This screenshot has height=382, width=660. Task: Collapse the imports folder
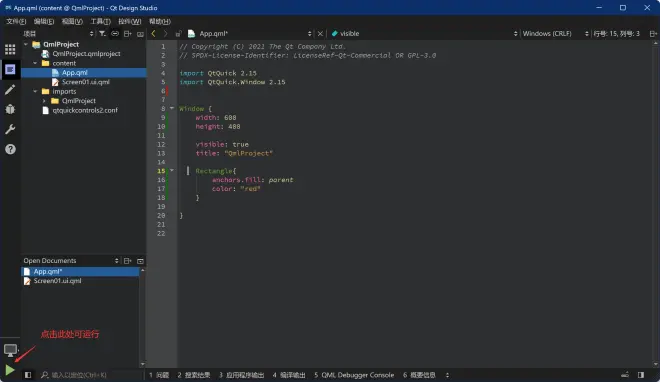[35, 91]
